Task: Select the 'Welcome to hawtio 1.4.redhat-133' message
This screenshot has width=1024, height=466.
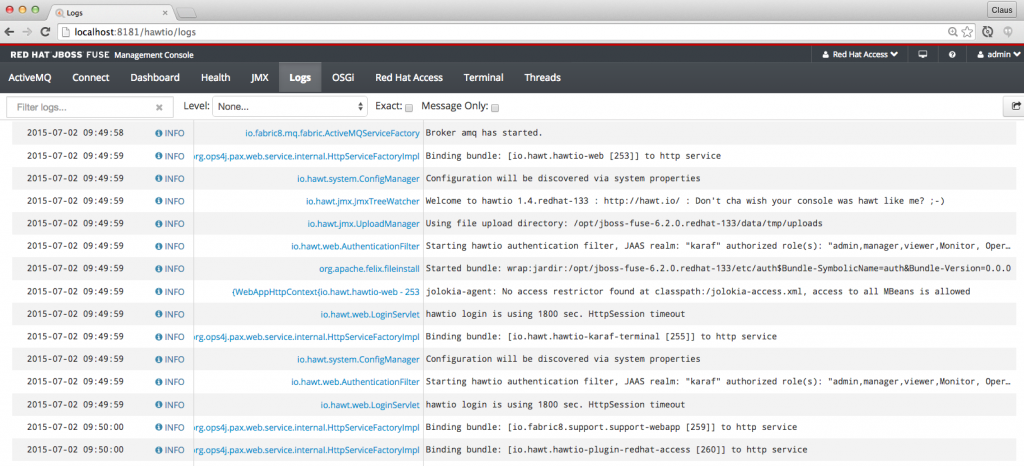Action: (x=685, y=201)
